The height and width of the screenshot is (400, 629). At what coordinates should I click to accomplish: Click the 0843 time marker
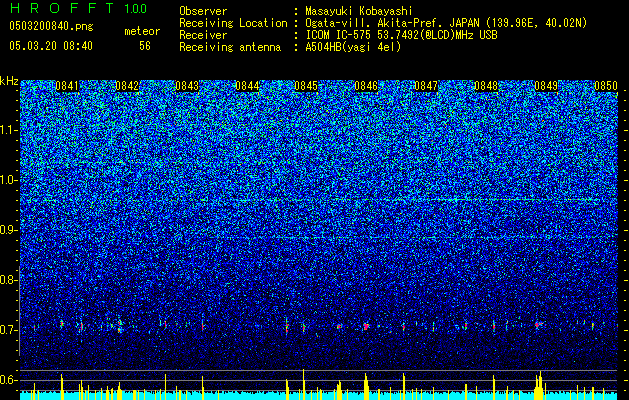(x=187, y=86)
